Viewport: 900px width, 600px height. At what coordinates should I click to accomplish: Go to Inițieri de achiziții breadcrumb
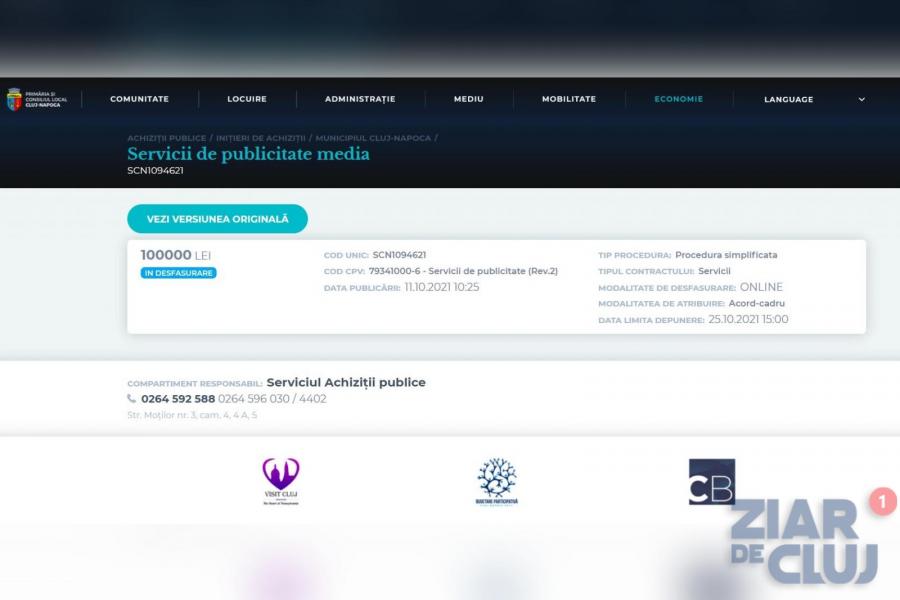tap(261, 138)
